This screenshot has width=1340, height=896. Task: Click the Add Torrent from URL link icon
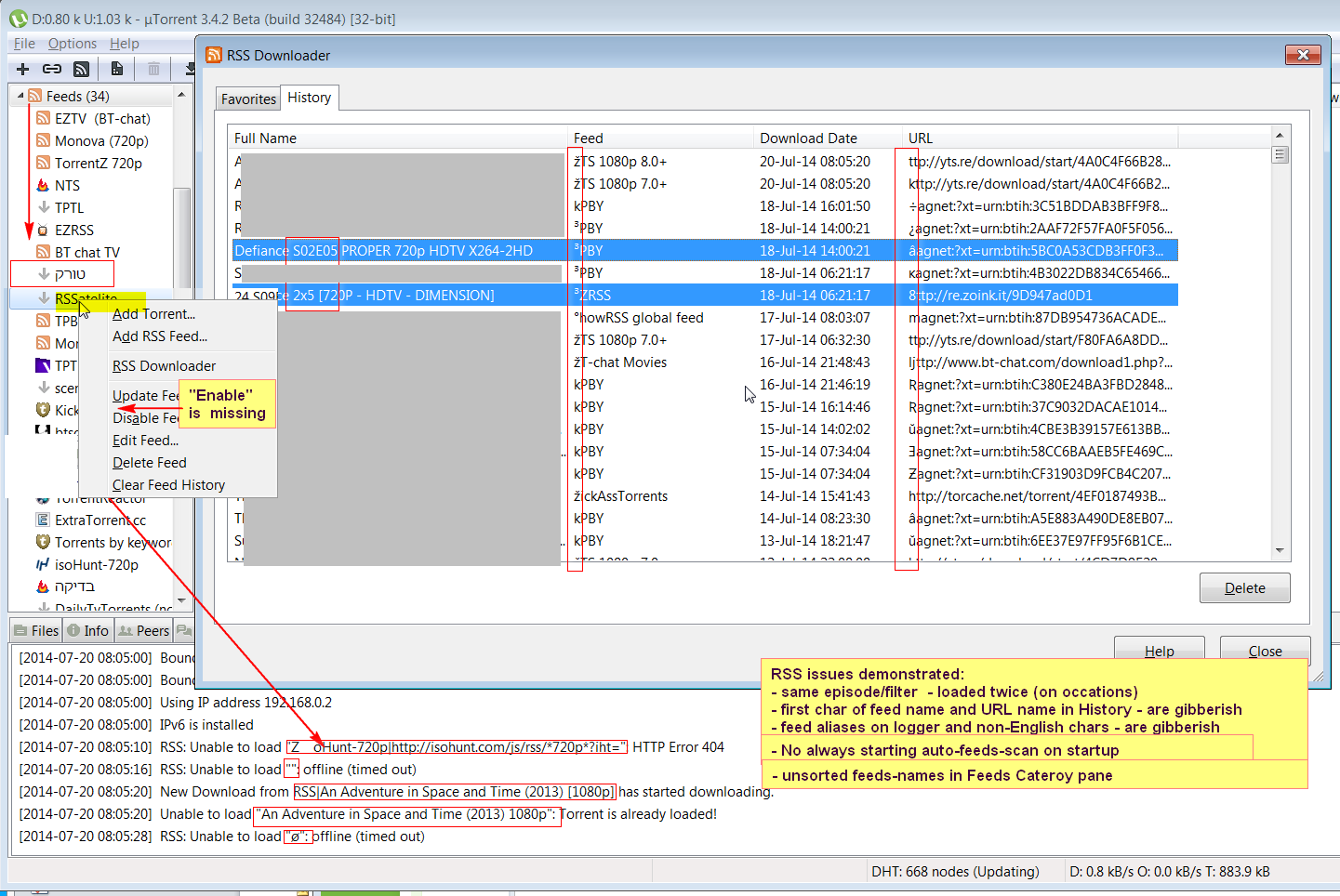point(52,69)
